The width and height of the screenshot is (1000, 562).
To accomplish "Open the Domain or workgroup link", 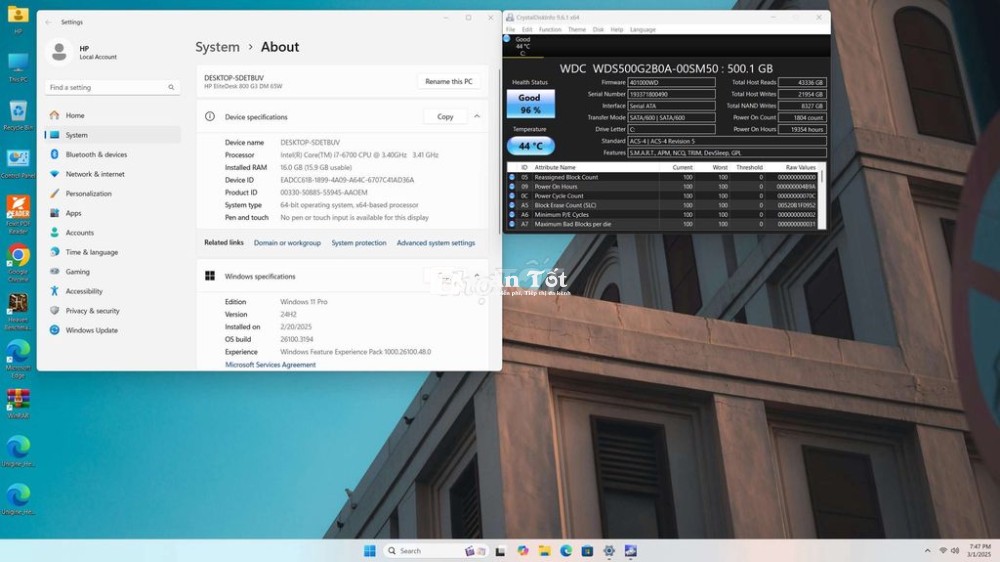I will pyautogui.click(x=287, y=243).
